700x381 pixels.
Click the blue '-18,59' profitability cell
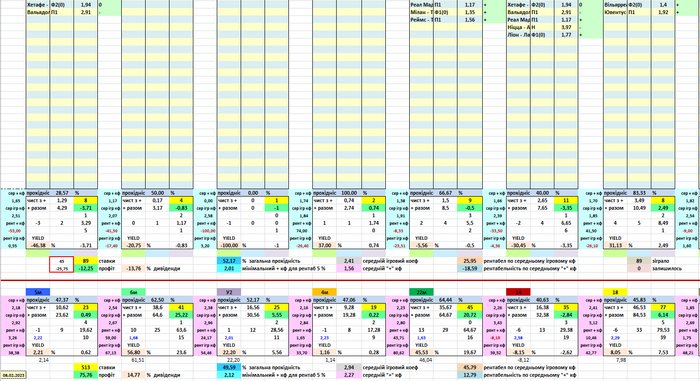[x=470, y=268]
